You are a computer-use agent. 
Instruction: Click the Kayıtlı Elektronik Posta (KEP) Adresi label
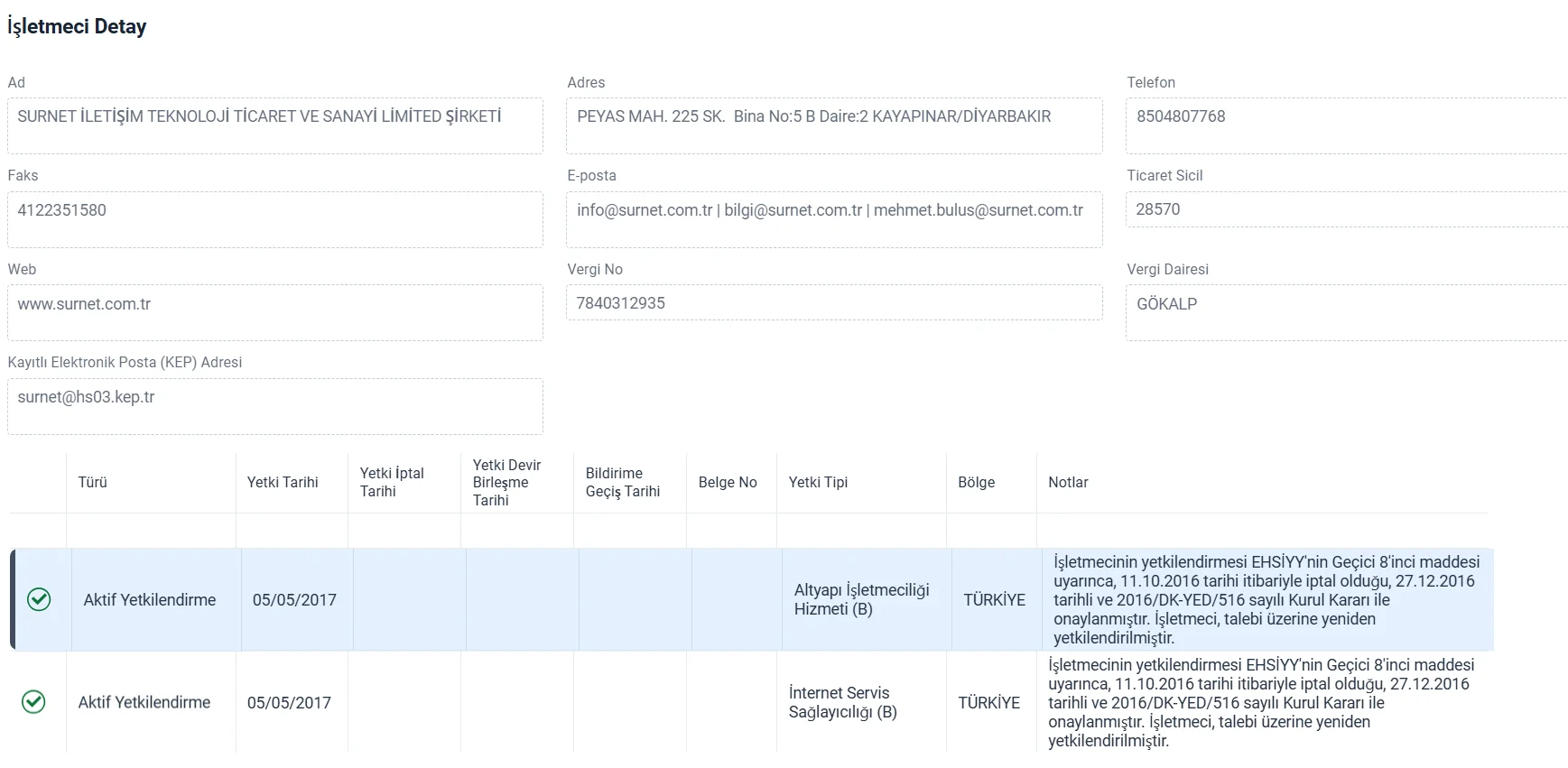point(125,362)
